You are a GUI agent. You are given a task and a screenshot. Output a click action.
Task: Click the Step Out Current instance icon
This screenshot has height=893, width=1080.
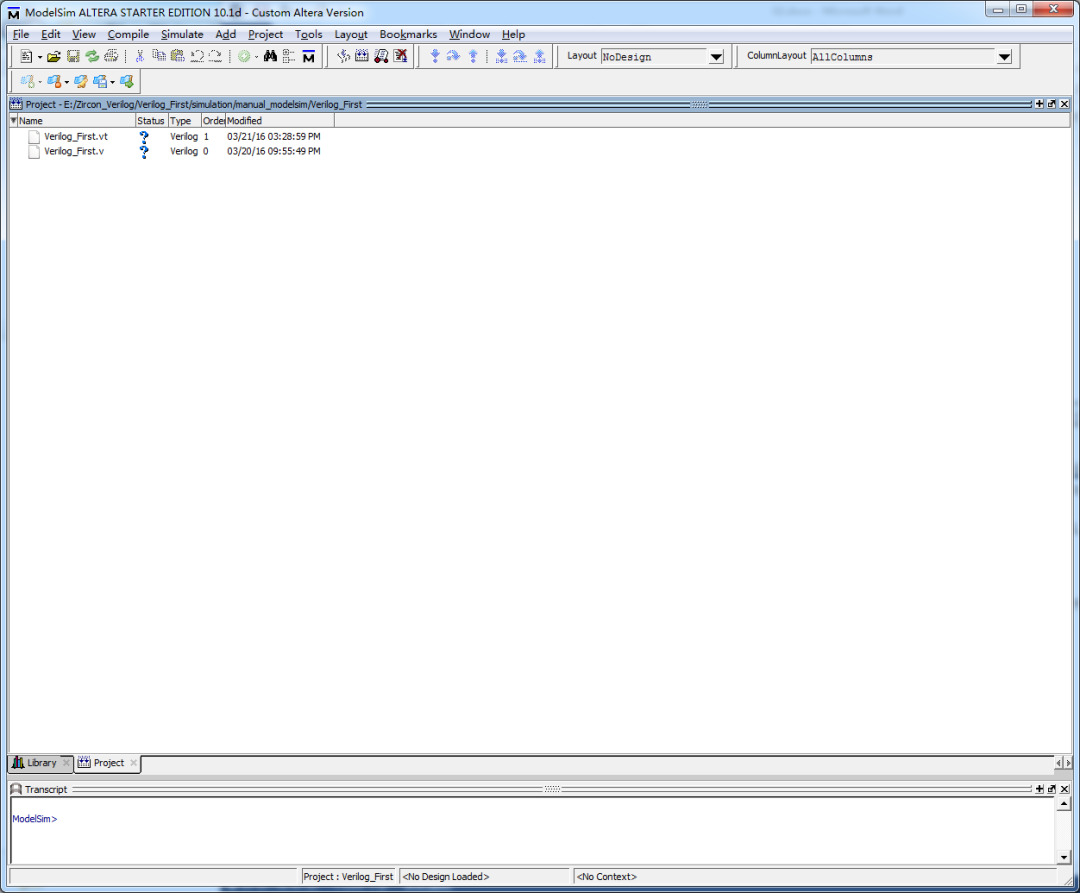[x=539, y=56]
